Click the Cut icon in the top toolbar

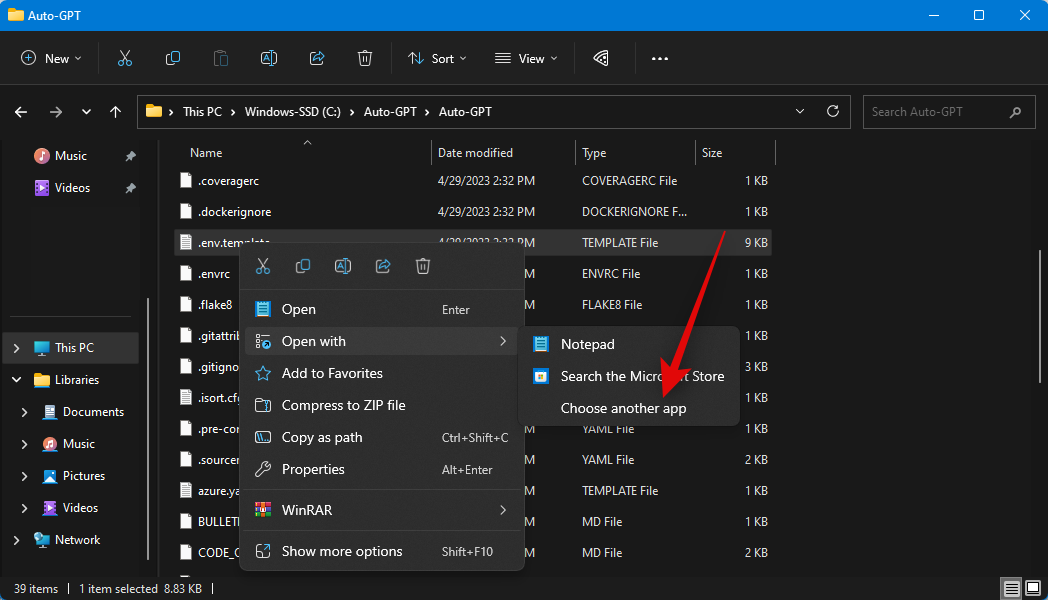point(125,58)
